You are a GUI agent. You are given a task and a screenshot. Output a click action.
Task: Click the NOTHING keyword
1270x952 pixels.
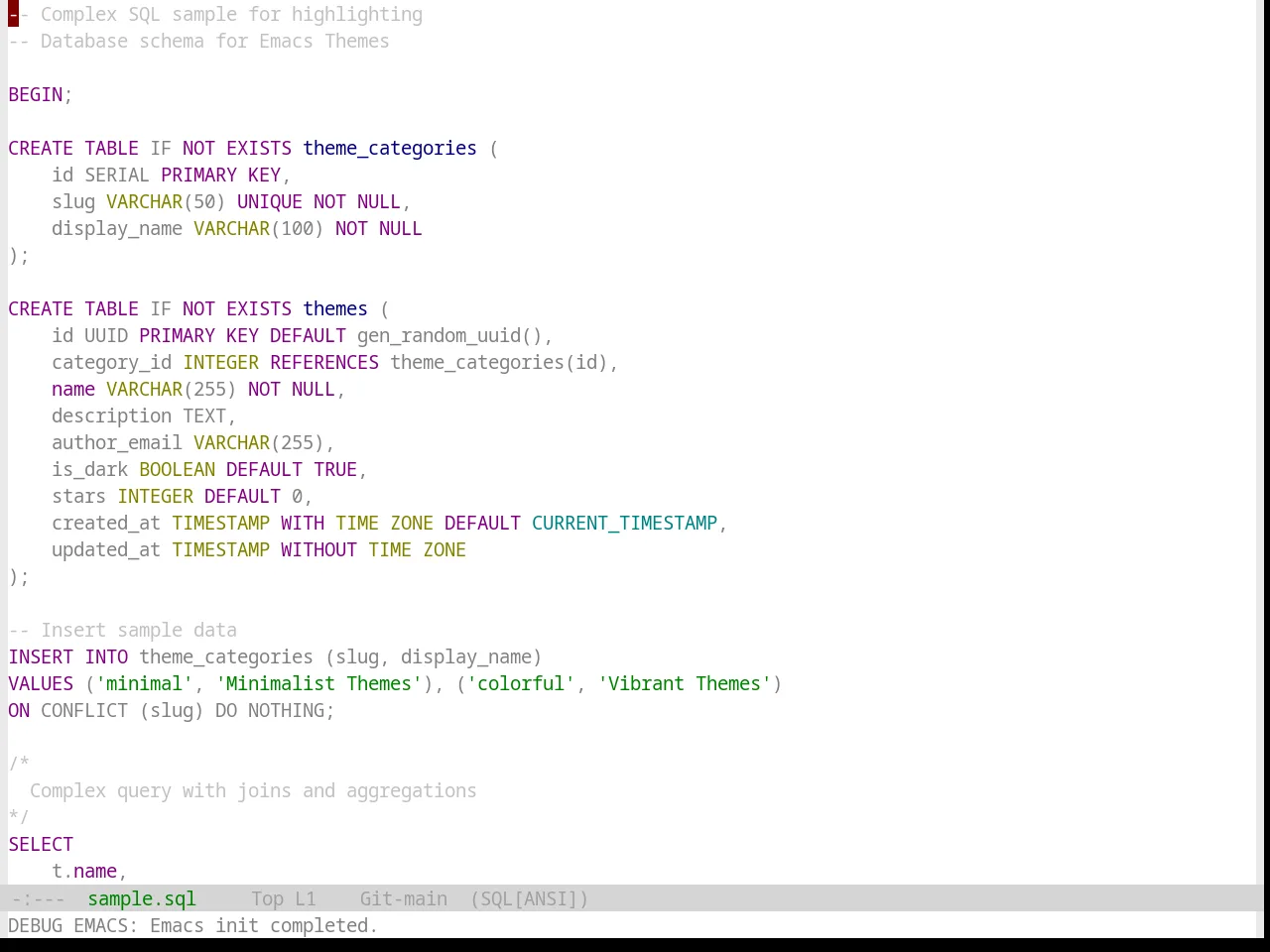(x=286, y=710)
